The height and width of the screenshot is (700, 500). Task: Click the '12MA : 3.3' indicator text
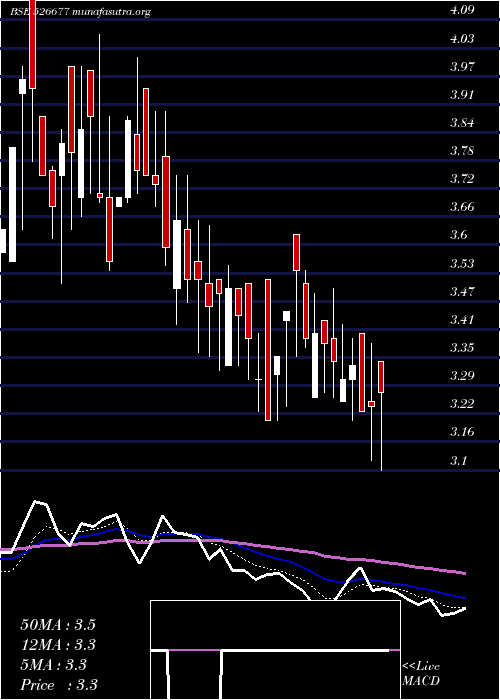58,645
